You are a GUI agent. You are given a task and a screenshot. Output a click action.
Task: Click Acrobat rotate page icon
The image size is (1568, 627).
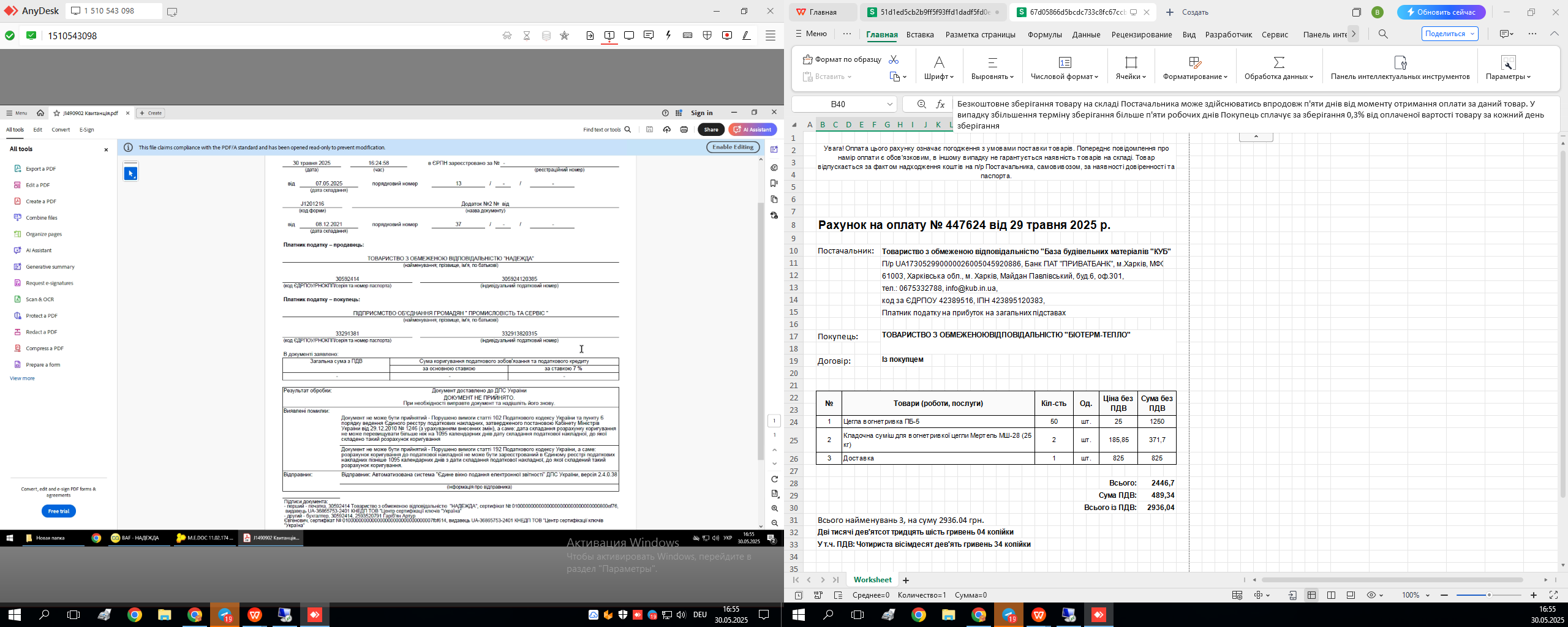774,479
